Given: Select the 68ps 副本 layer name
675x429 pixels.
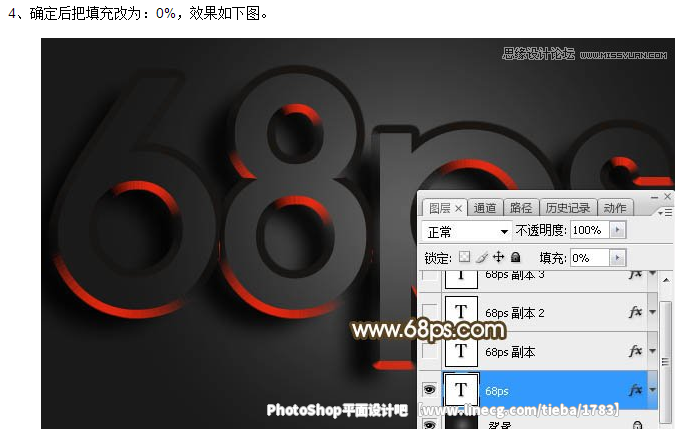Looking at the screenshot, I should 510,352.
